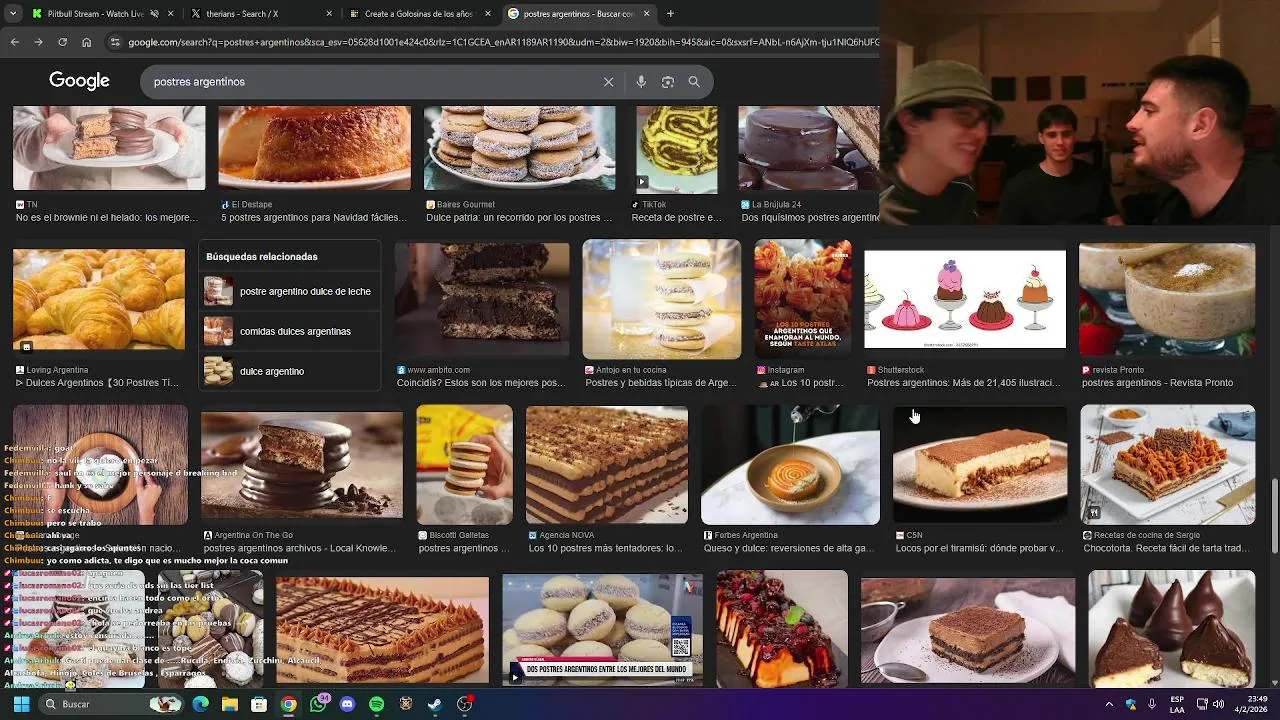Close the Create a Golosinas tab
The image size is (1280, 720).
[487, 14]
